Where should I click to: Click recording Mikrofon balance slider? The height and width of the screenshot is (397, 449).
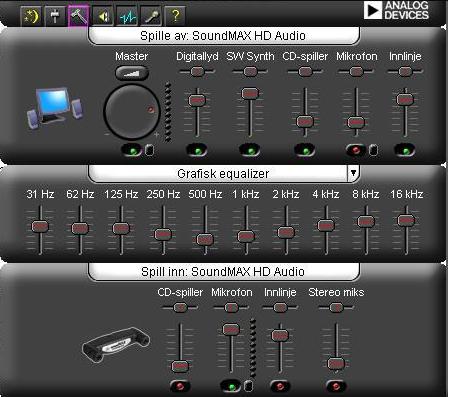[231, 307]
